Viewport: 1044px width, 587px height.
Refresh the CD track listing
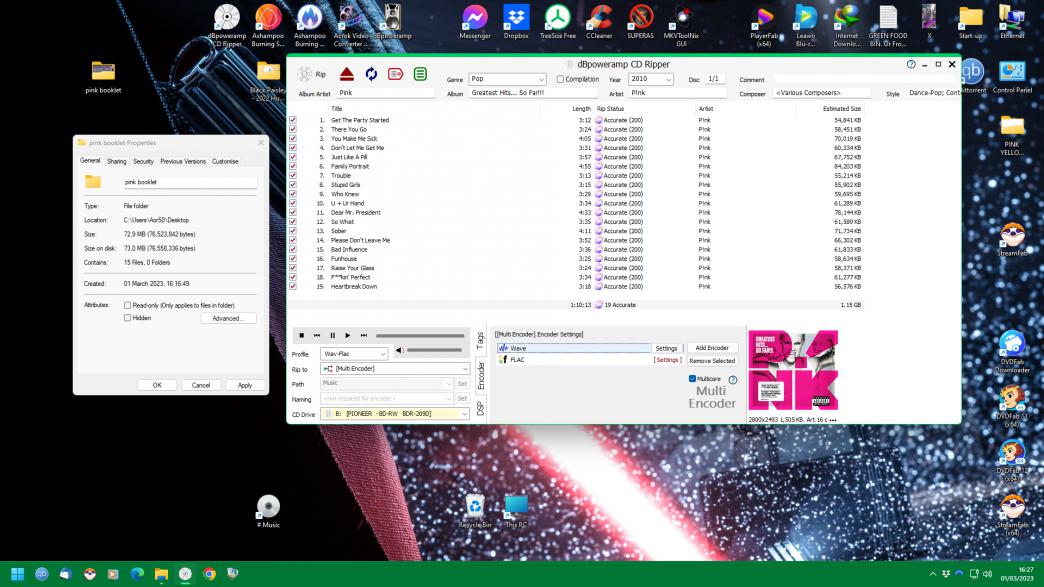[x=371, y=74]
